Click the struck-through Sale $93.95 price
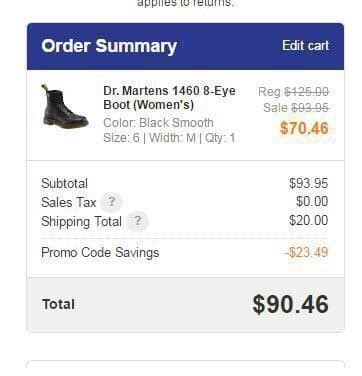 296,108
